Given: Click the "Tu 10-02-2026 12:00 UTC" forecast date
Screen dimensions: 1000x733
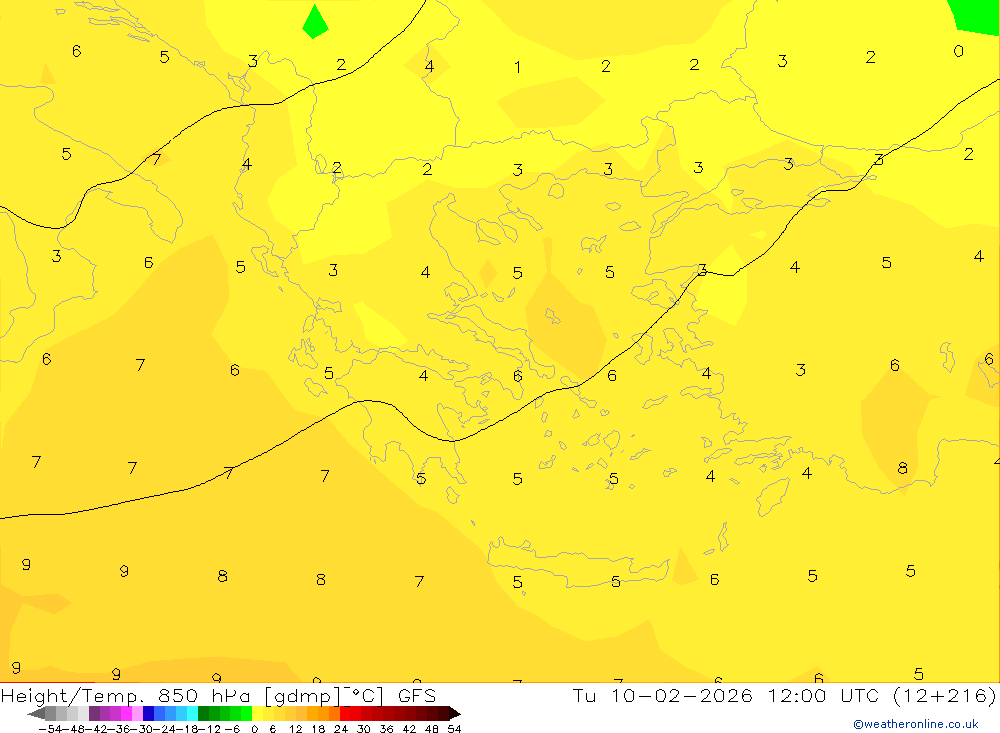Looking at the screenshot, I should 725,695.
